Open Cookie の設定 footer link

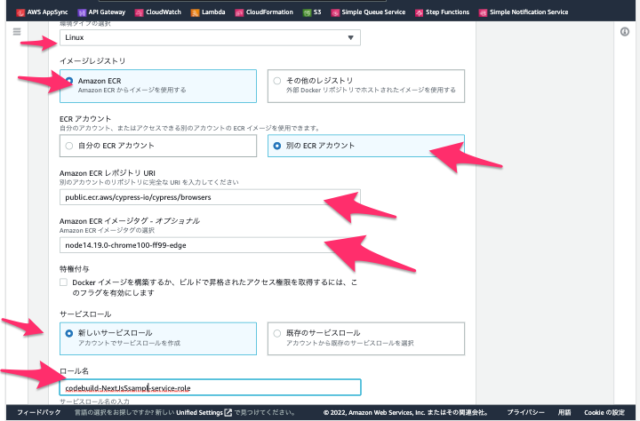[604, 412]
